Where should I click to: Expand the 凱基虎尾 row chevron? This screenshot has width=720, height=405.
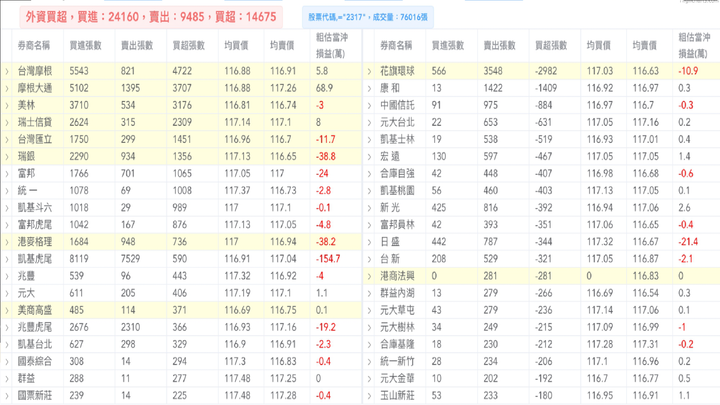7,259
